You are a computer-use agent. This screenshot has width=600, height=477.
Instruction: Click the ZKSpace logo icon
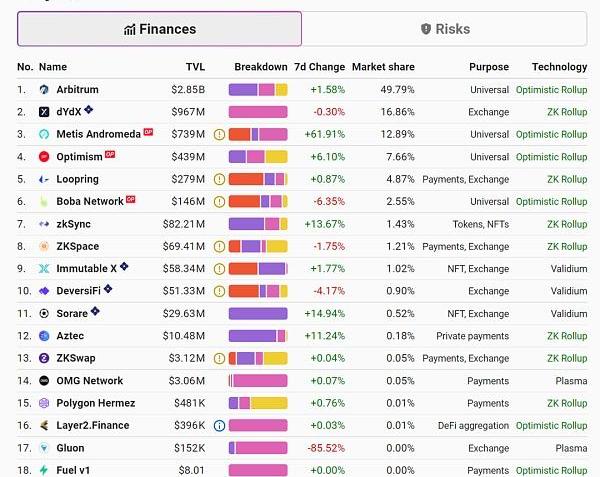pyautogui.click(x=44, y=246)
